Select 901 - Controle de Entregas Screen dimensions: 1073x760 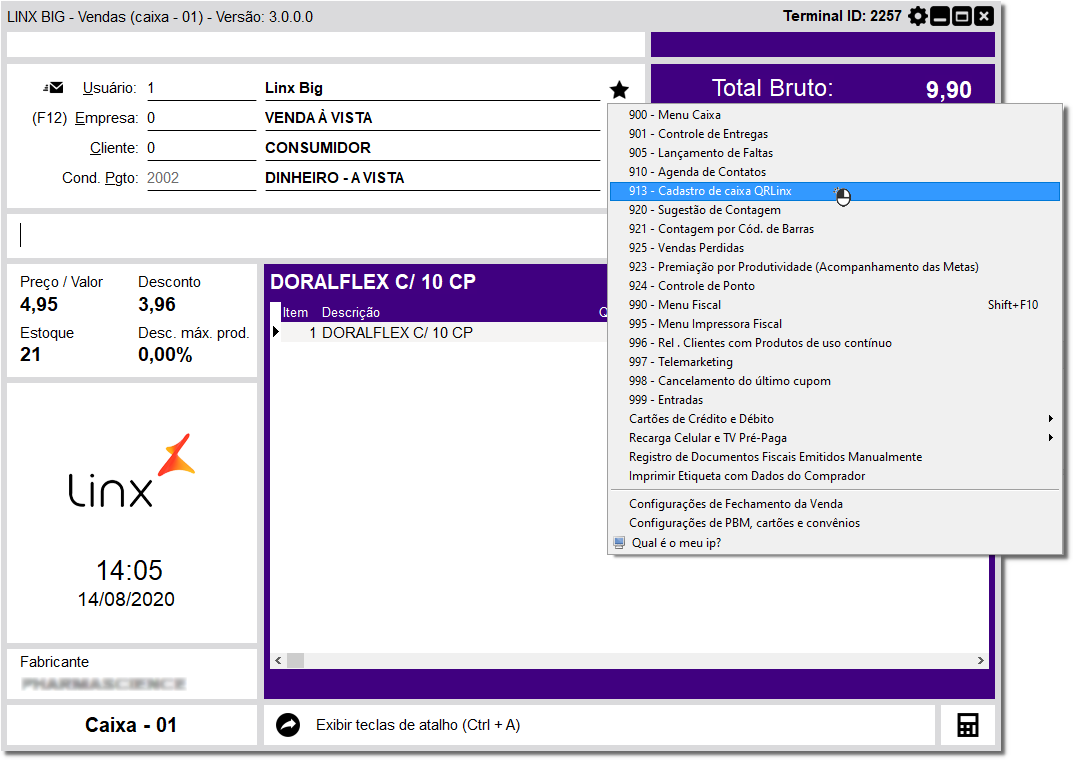834,134
